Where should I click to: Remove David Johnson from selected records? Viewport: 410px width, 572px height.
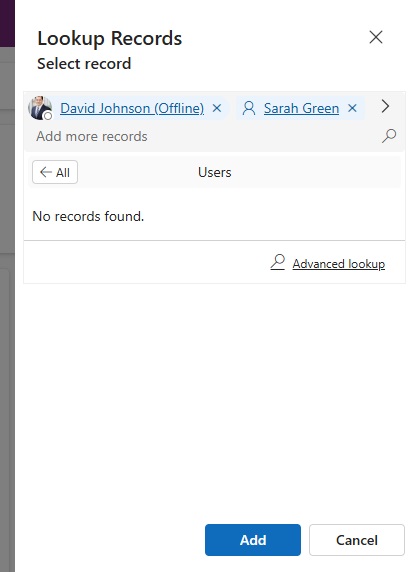(x=217, y=108)
